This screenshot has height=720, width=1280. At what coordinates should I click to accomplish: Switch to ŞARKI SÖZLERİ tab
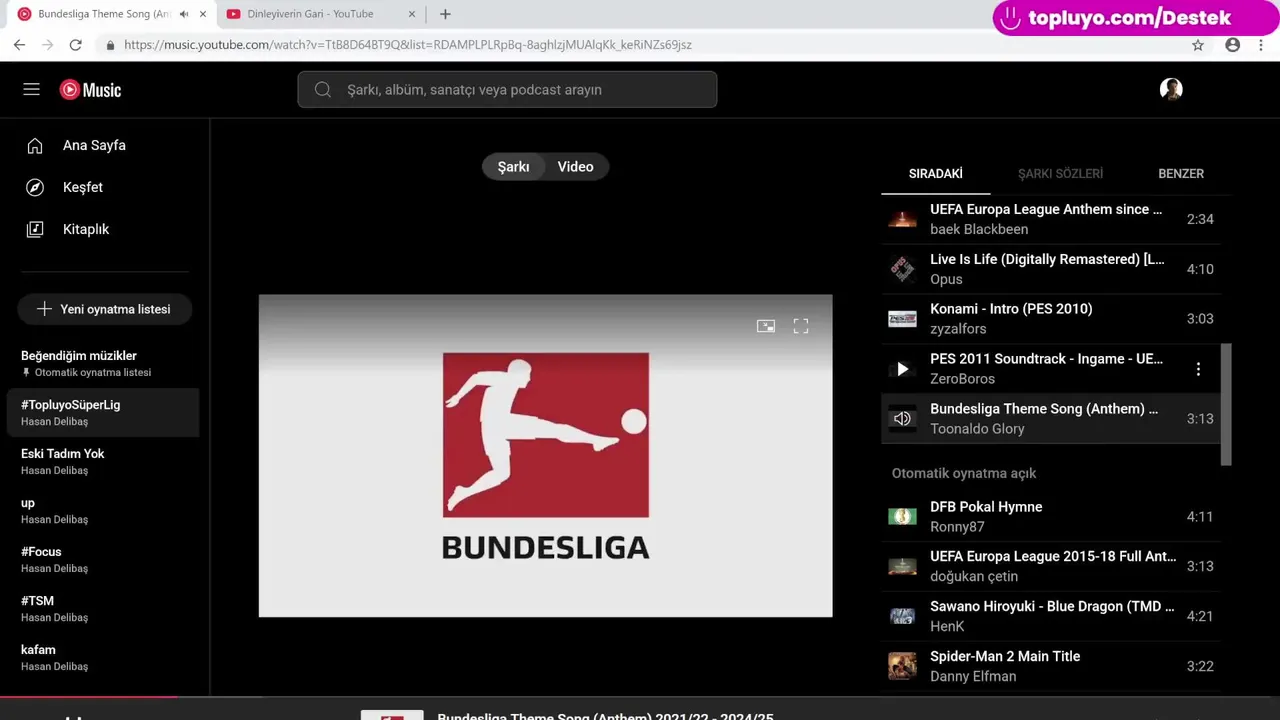[x=1060, y=174]
